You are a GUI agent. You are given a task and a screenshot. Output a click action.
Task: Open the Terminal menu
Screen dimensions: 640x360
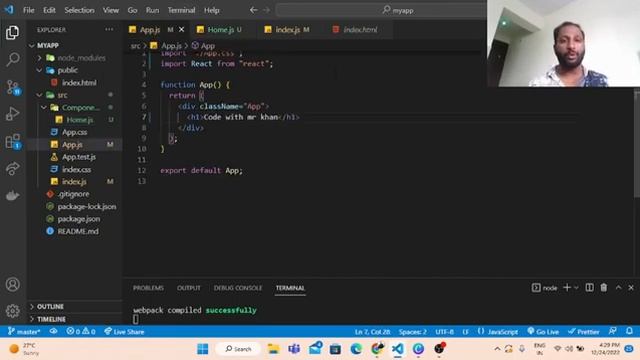pyautogui.click(x=181, y=10)
